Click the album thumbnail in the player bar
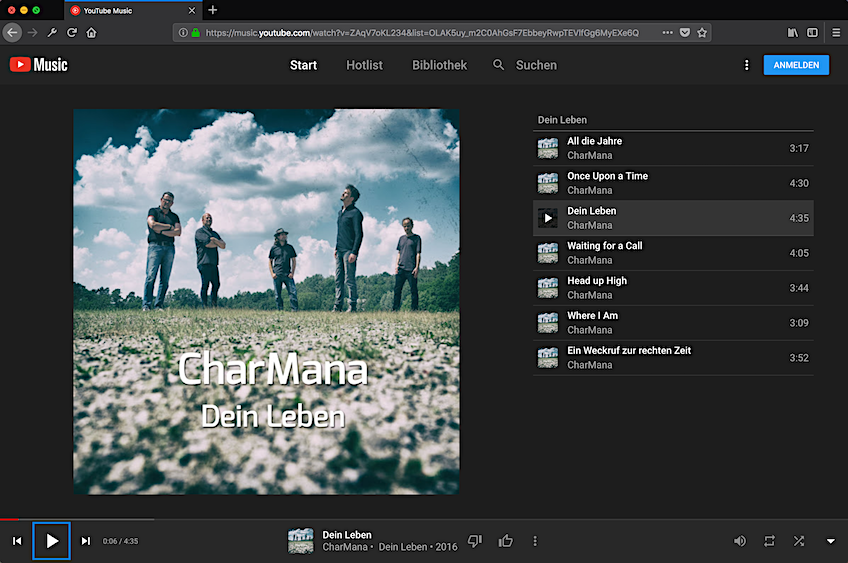The height and width of the screenshot is (563, 848). click(300, 541)
